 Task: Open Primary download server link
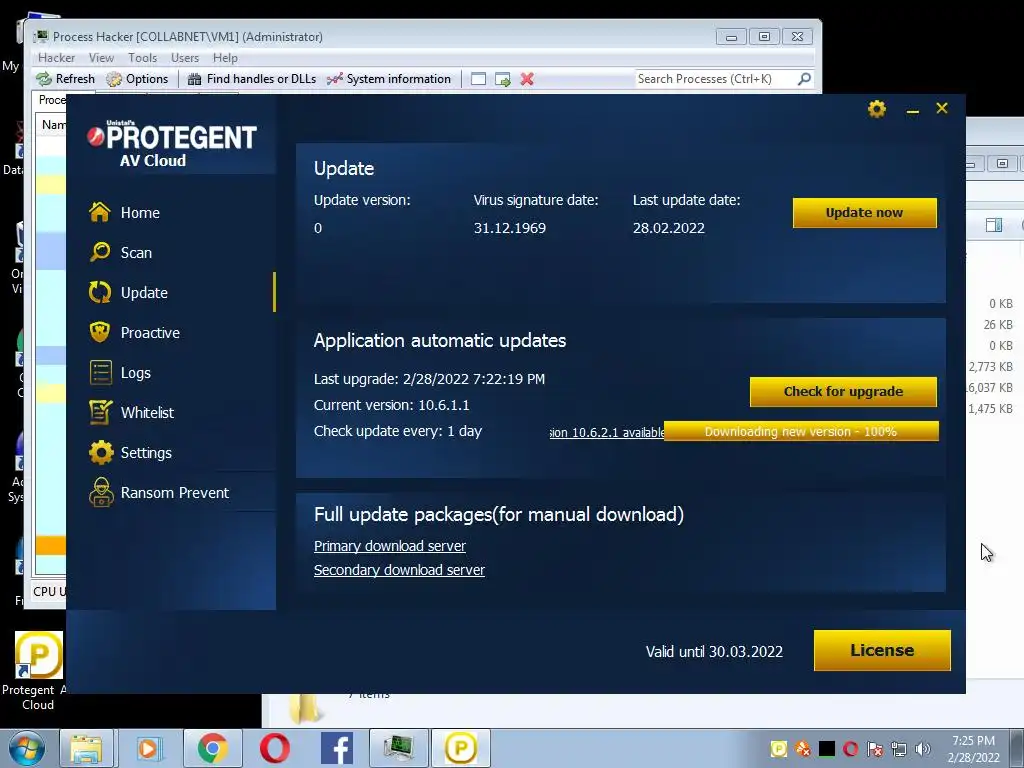click(390, 546)
